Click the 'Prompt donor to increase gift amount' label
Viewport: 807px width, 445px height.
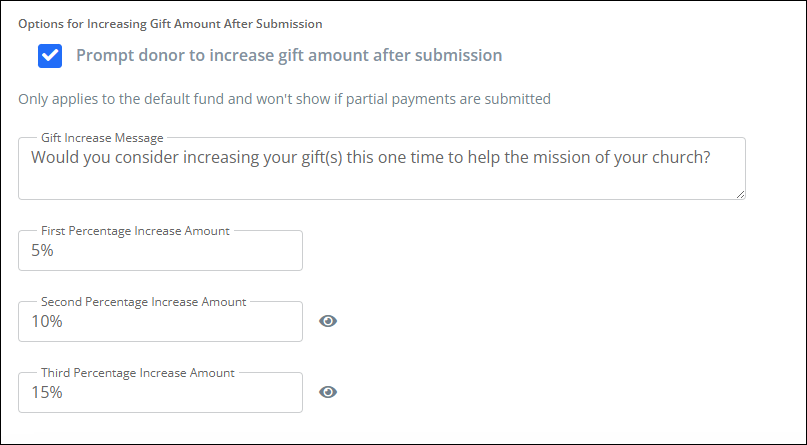point(289,56)
